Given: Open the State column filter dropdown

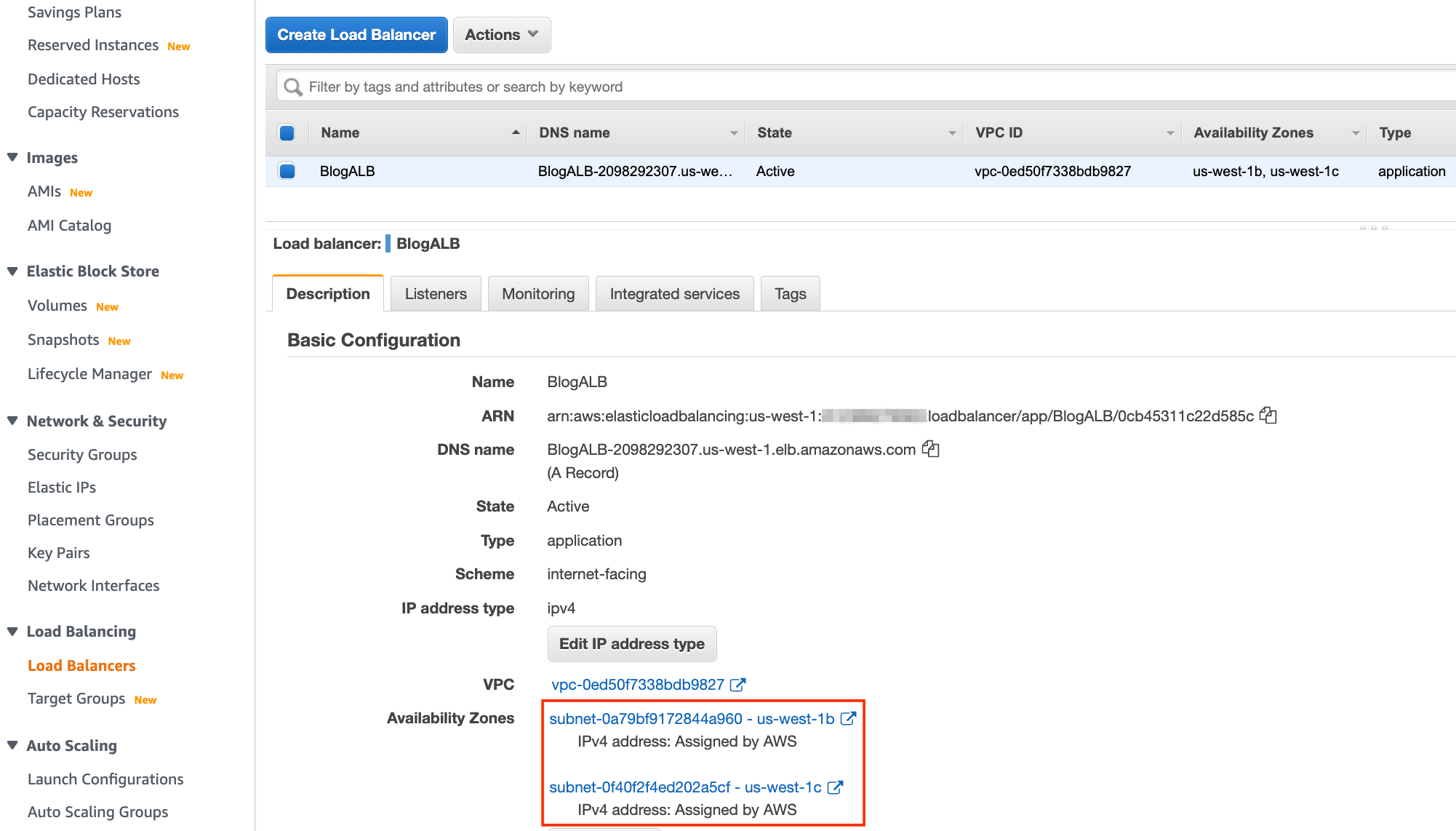Looking at the screenshot, I should click(x=953, y=133).
